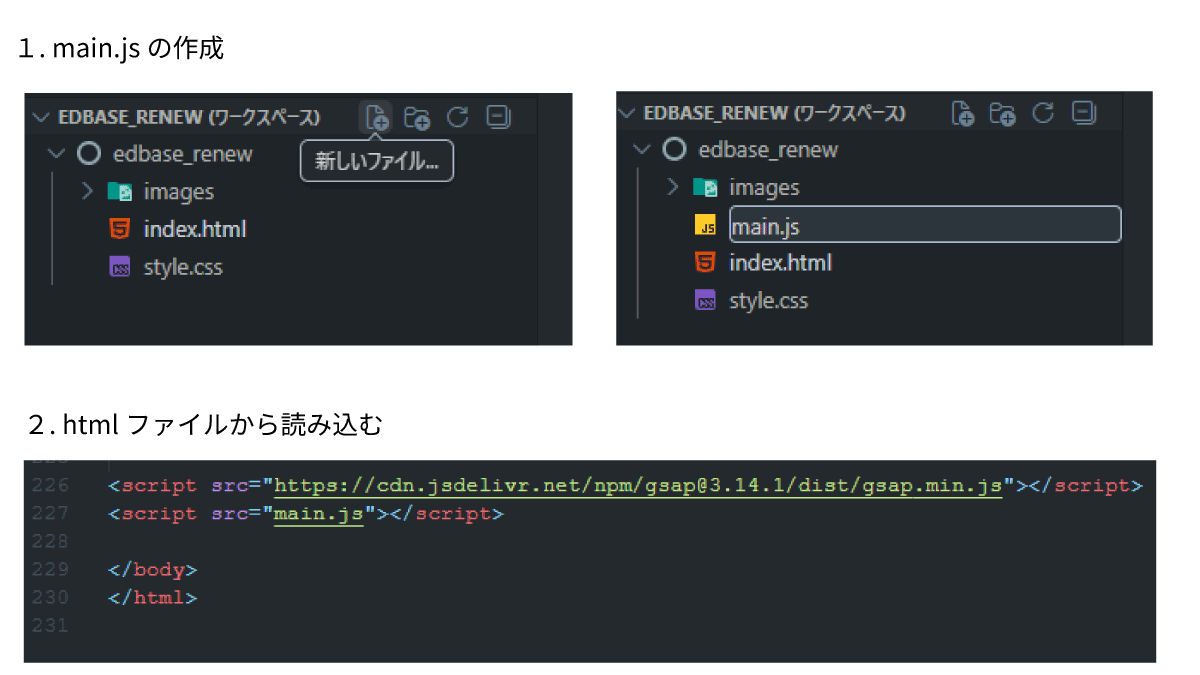Collapse the edbase_renew folder in the right panel

[x=640, y=149]
